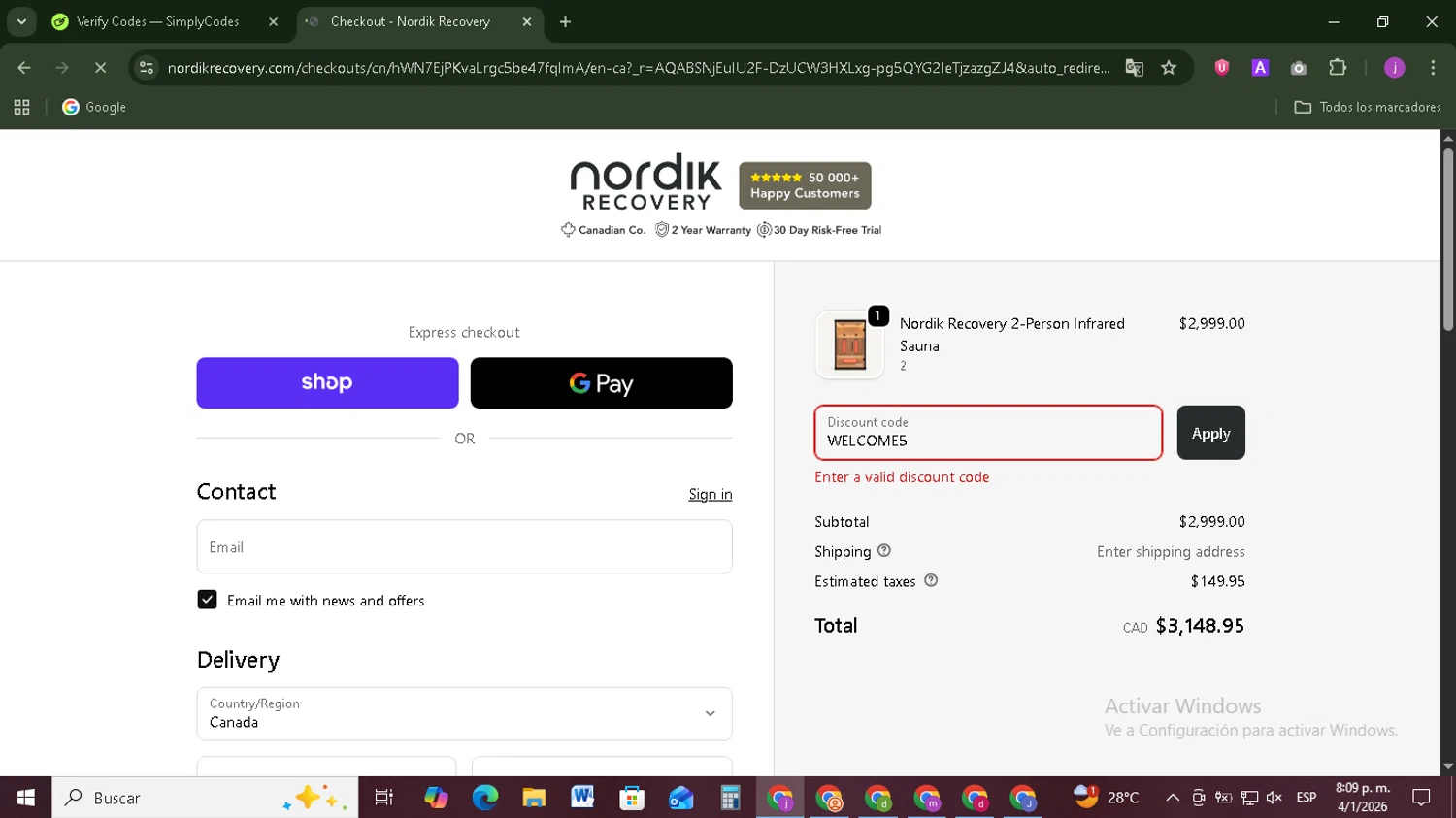This screenshot has width=1456, height=818.
Task: Open a new browser tab
Action: 565,21
